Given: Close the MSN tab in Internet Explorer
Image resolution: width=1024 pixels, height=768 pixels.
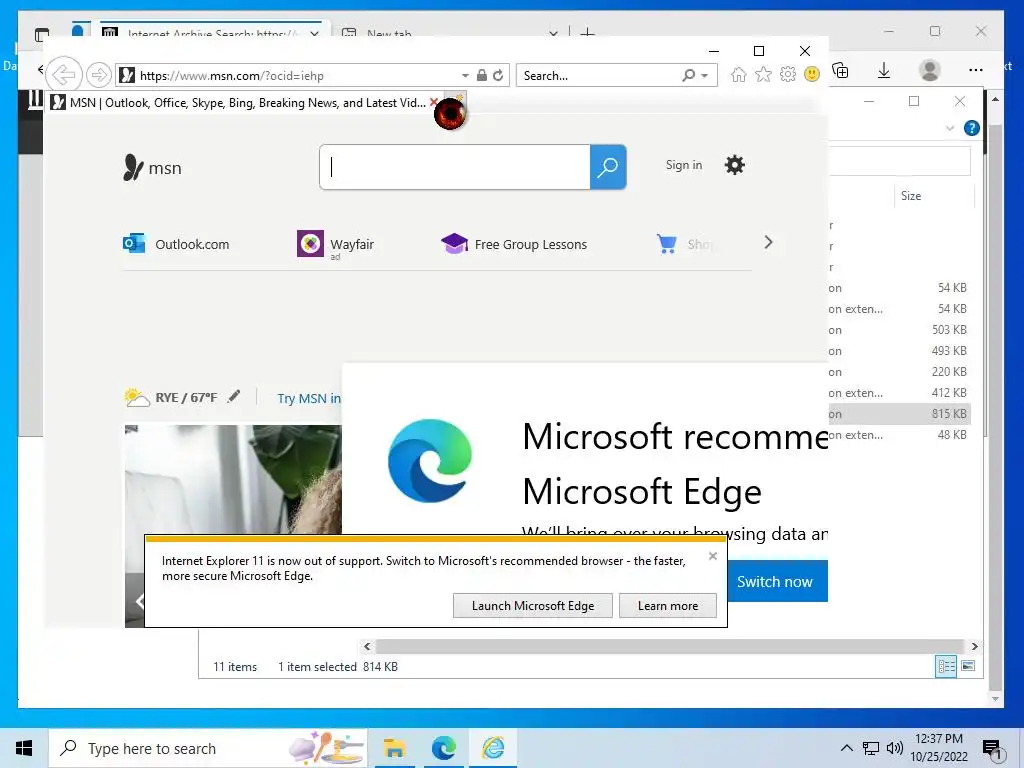Looking at the screenshot, I should 433,103.
